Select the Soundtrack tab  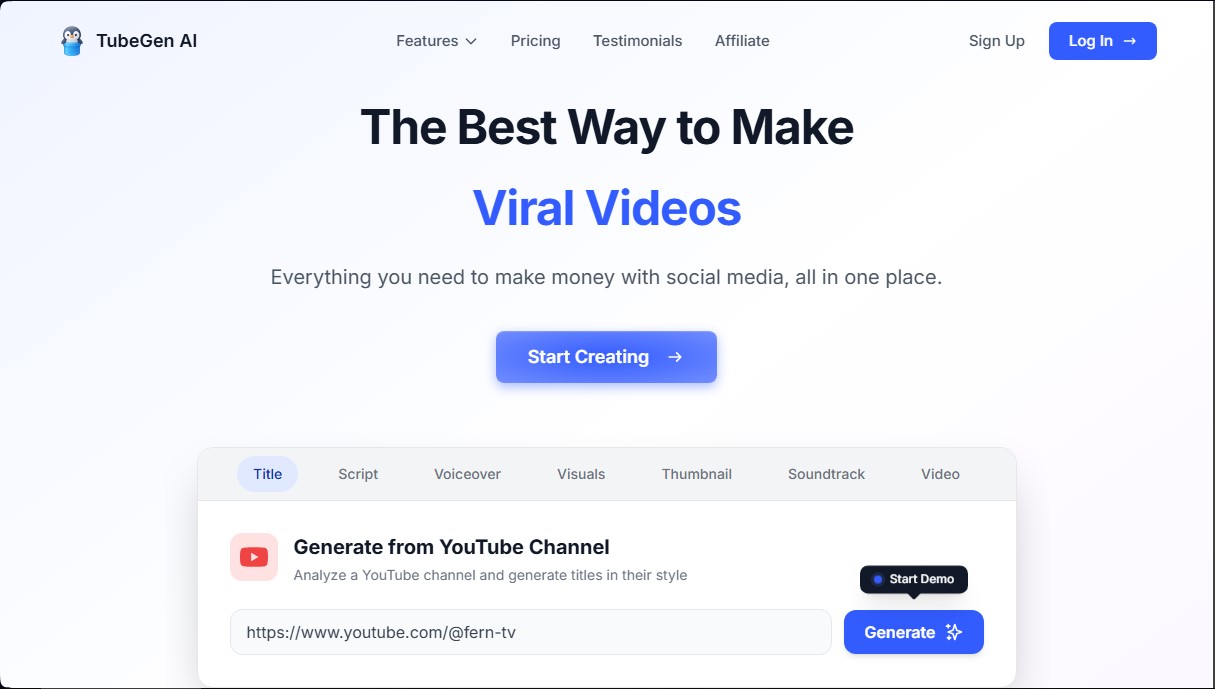[x=826, y=474]
